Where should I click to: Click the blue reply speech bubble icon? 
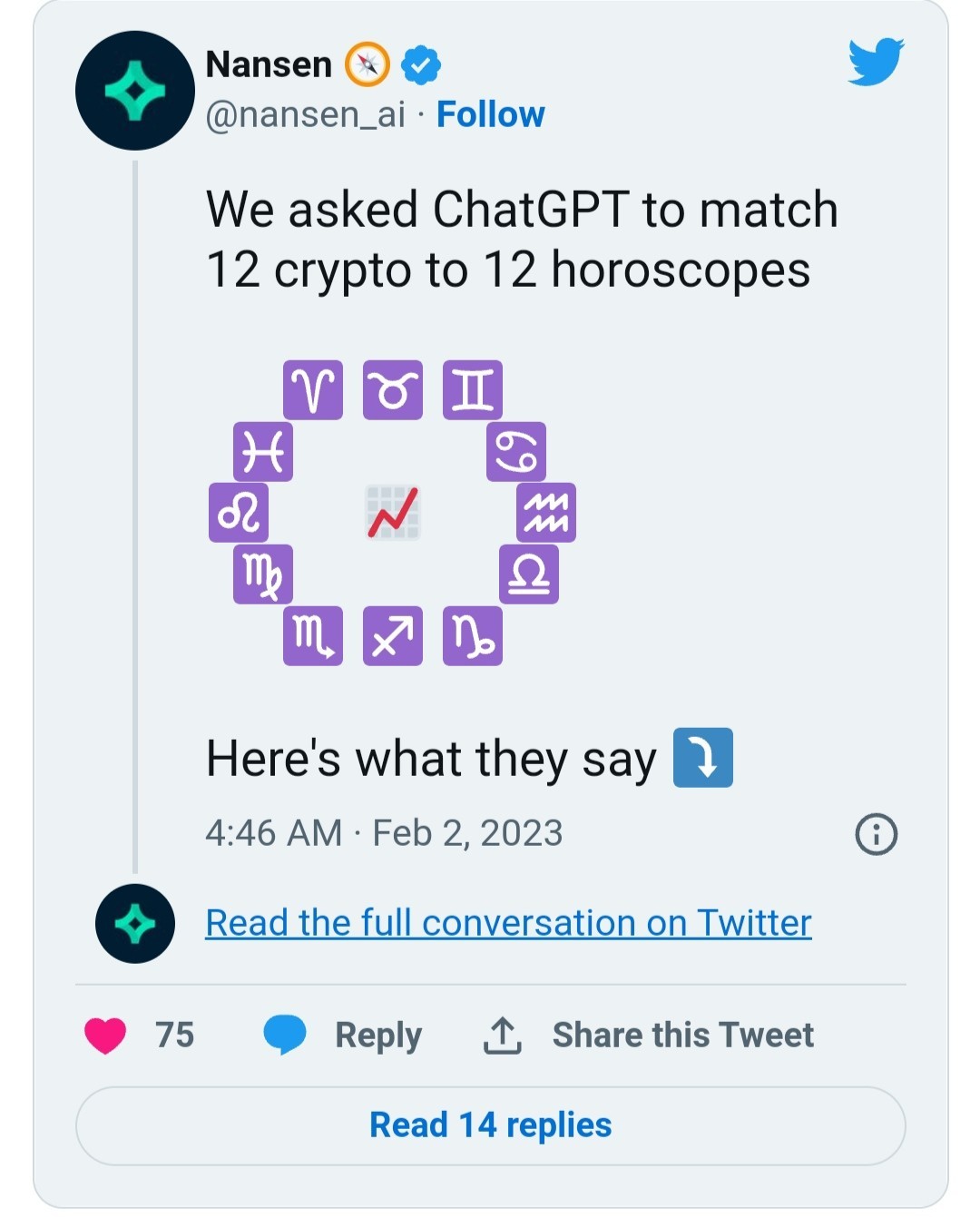tap(285, 1035)
